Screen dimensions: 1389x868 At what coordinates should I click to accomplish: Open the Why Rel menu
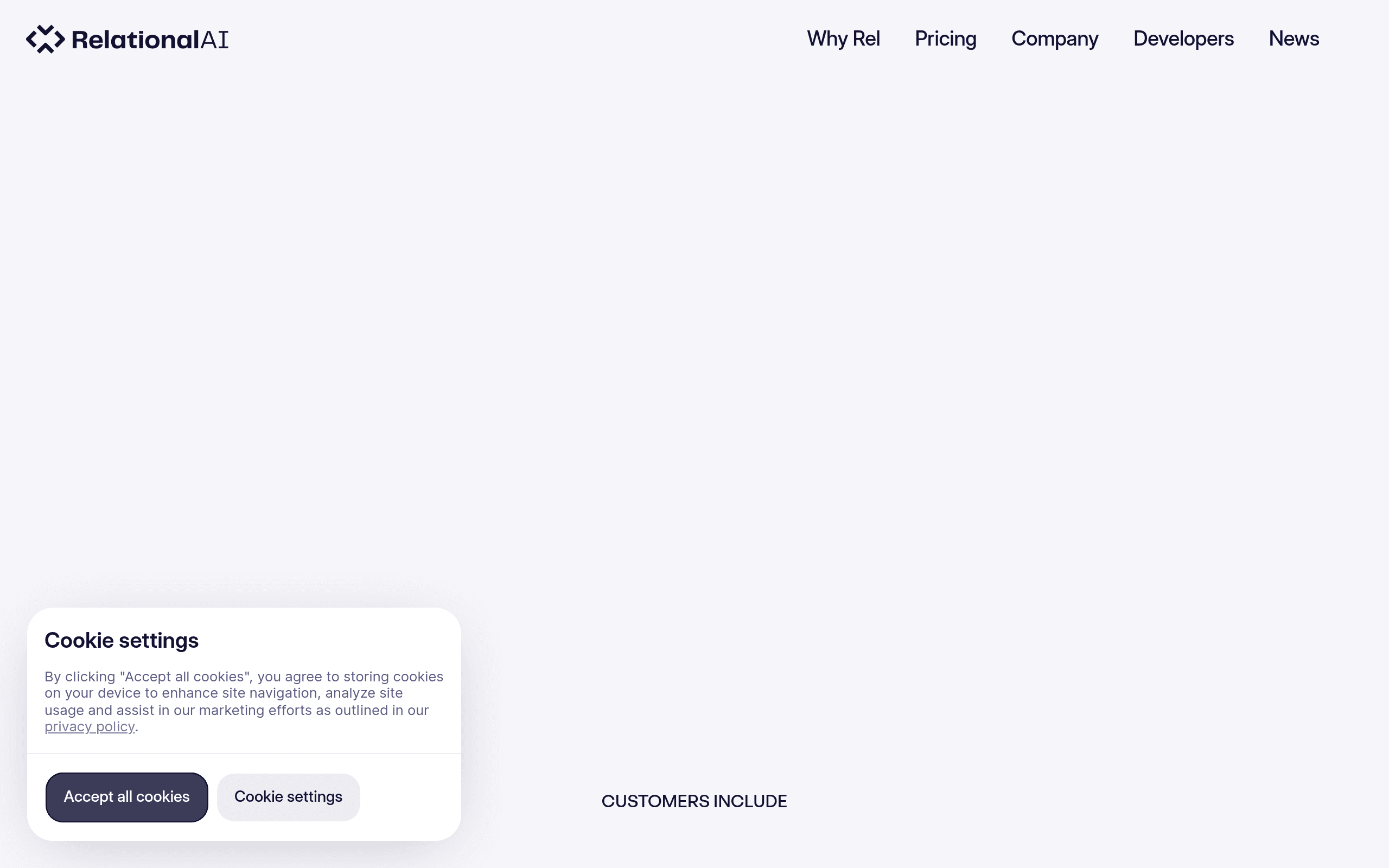(843, 39)
